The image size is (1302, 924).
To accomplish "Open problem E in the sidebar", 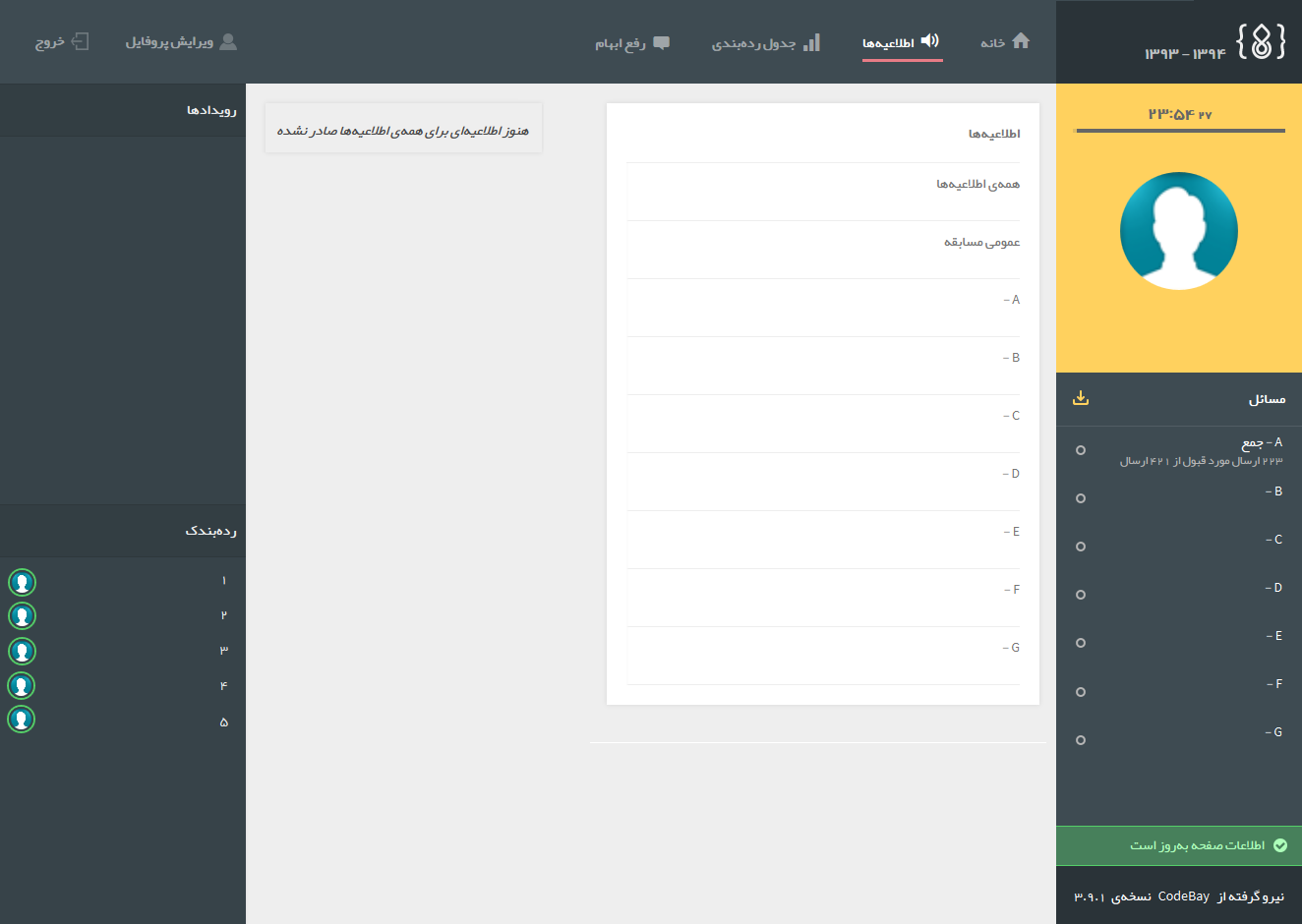I will pyautogui.click(x=1273, y=636).
